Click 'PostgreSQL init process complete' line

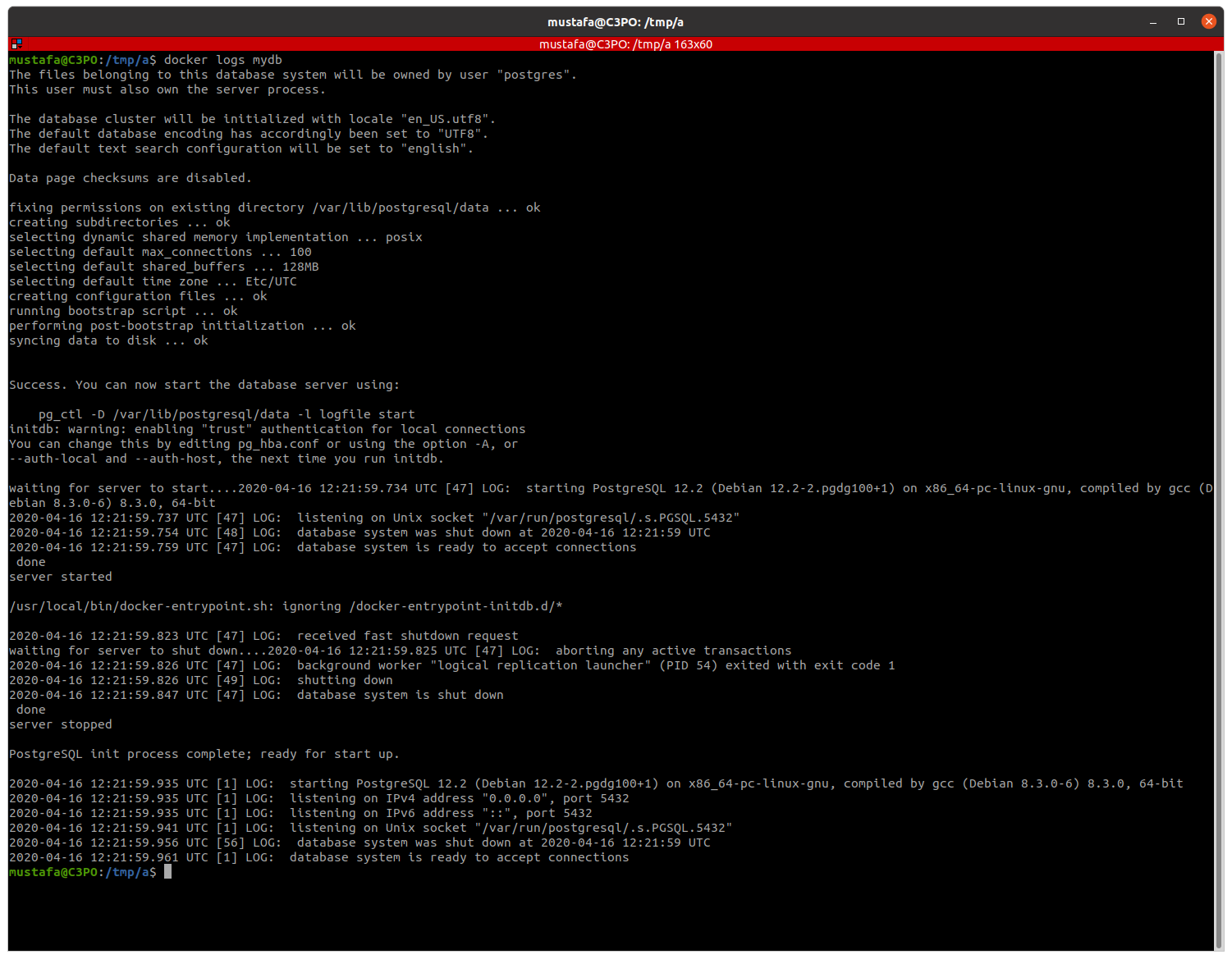pyautogui.click(x=204, y=754)
